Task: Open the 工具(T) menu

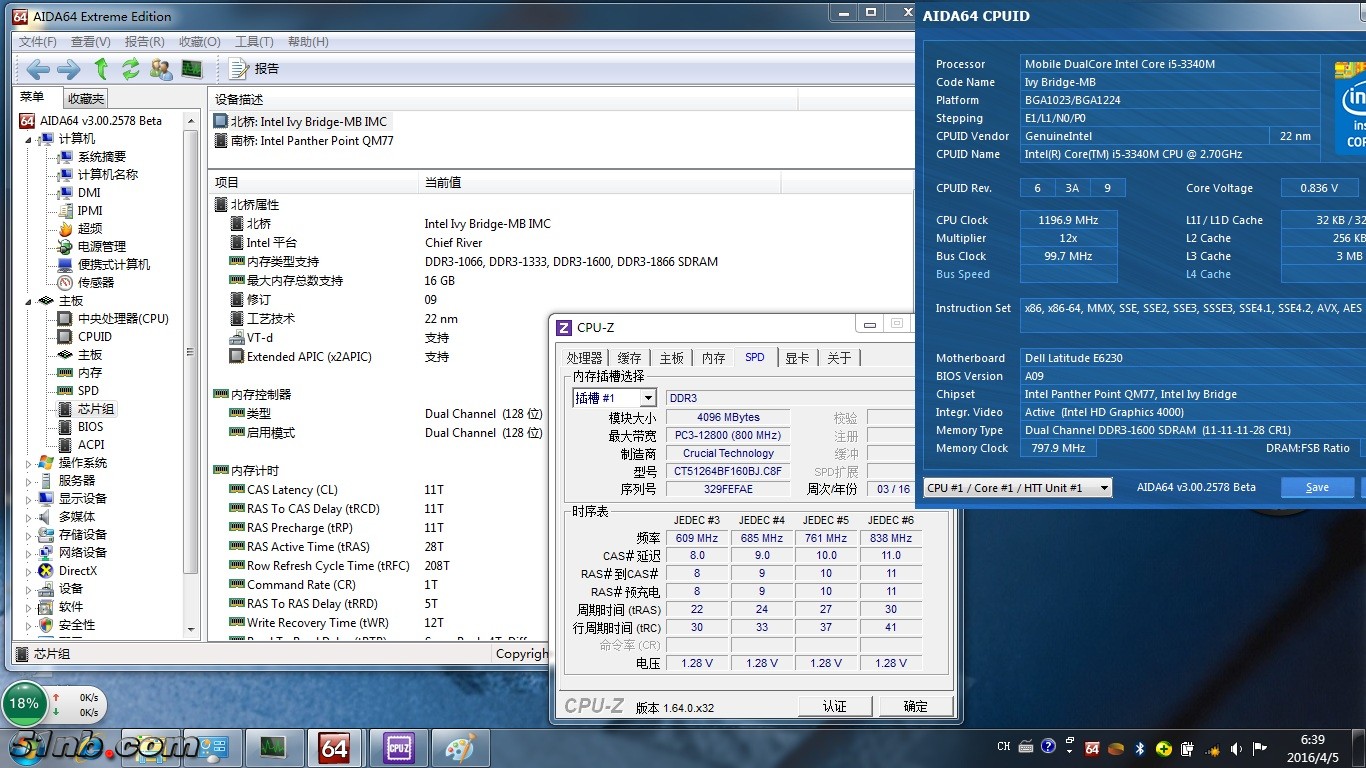Action: point(254,41)
